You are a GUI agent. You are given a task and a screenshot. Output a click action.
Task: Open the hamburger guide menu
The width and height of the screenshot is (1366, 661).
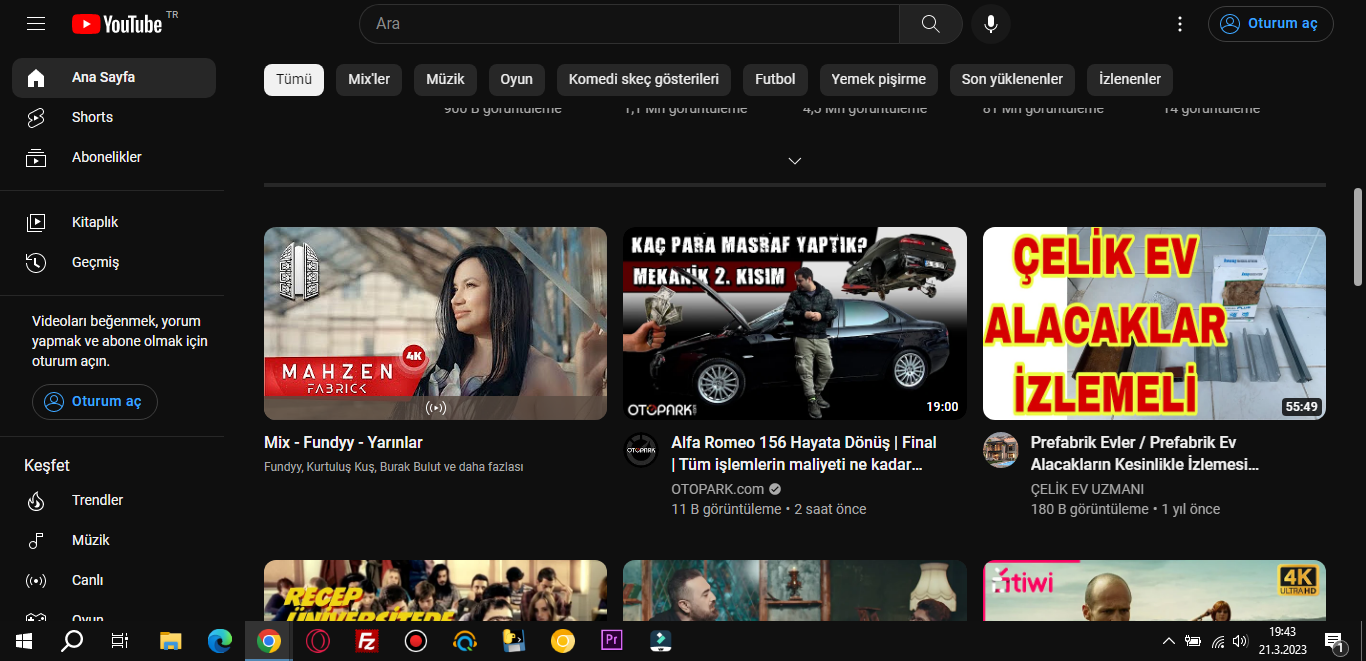coord(36,23)
